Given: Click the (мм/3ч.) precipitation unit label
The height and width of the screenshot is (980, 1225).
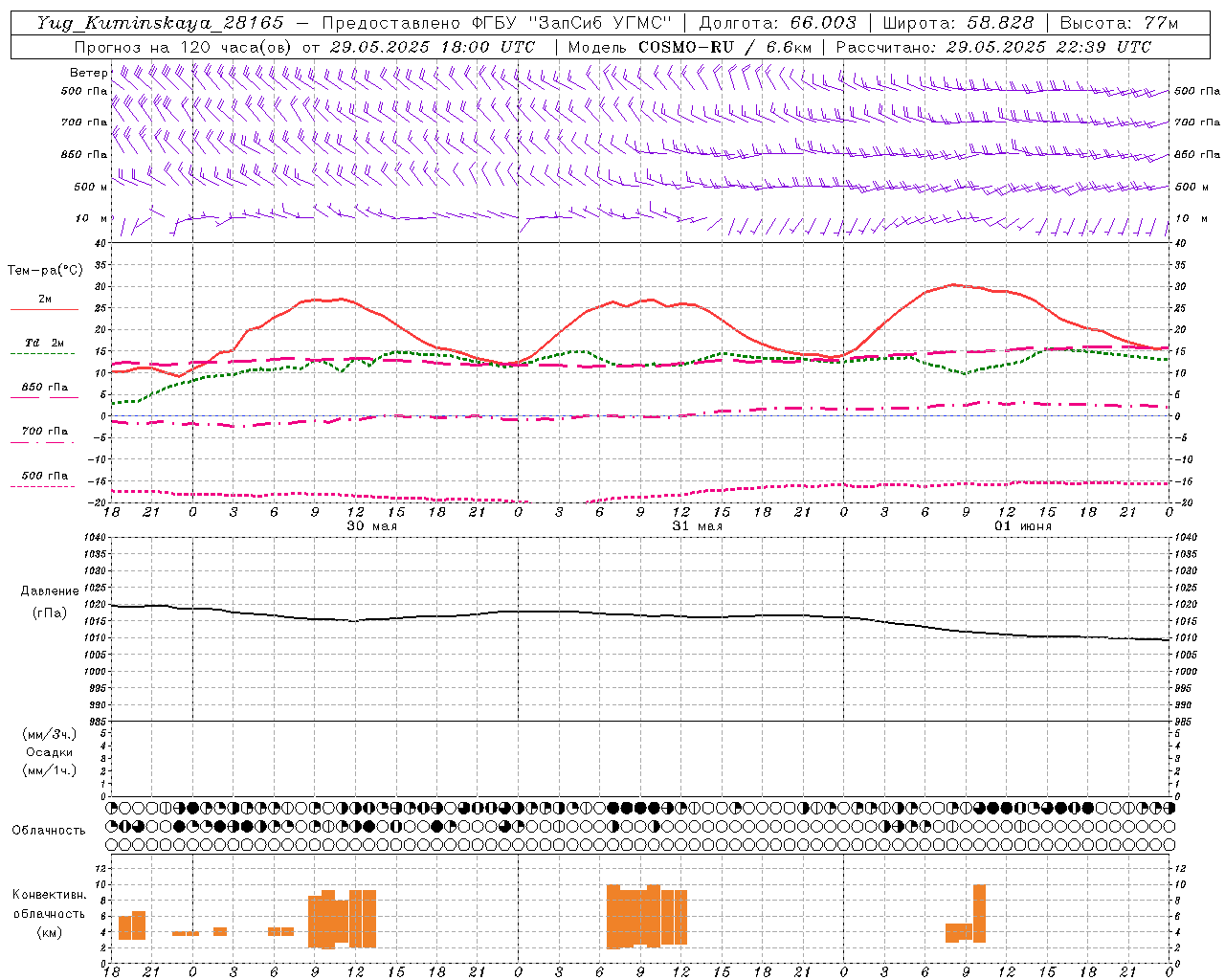Looking at the screenshot, I should coord(50,734).
